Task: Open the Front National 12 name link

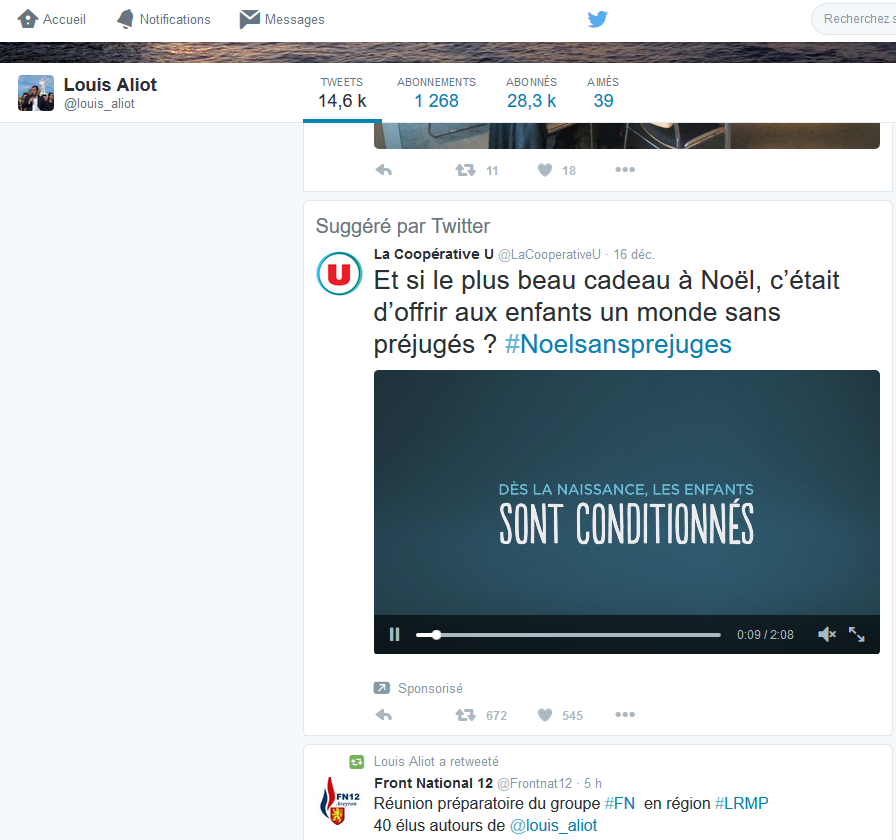Action: pos(433,783)
